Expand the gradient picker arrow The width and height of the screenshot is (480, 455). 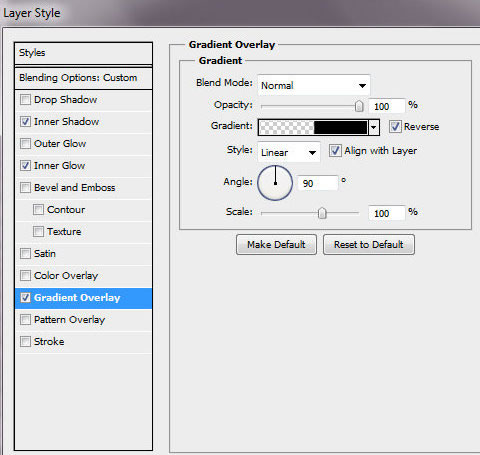[x=374, y=127]
